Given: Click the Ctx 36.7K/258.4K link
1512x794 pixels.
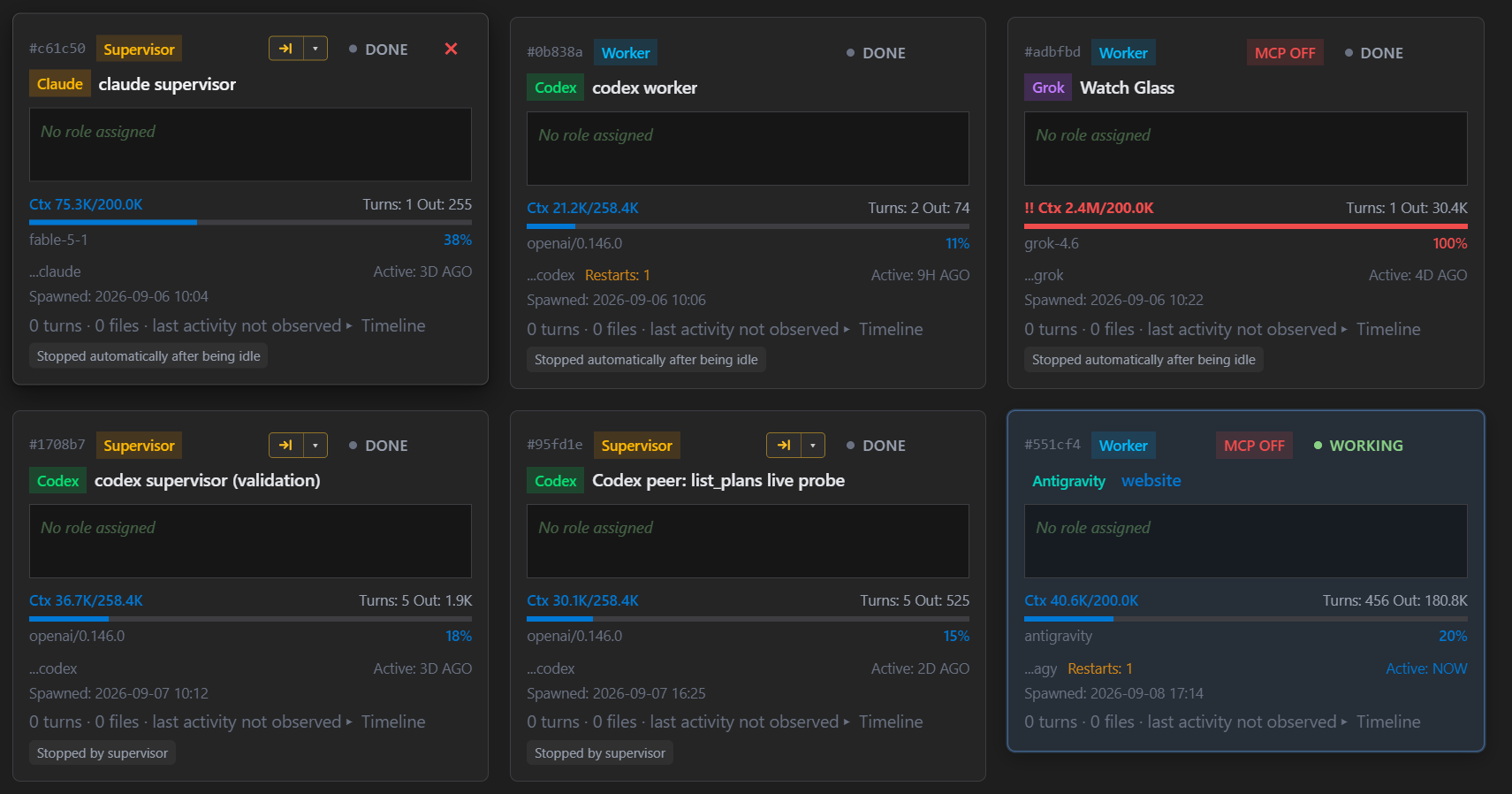Looking at the screenshot, I should point(86,600).
